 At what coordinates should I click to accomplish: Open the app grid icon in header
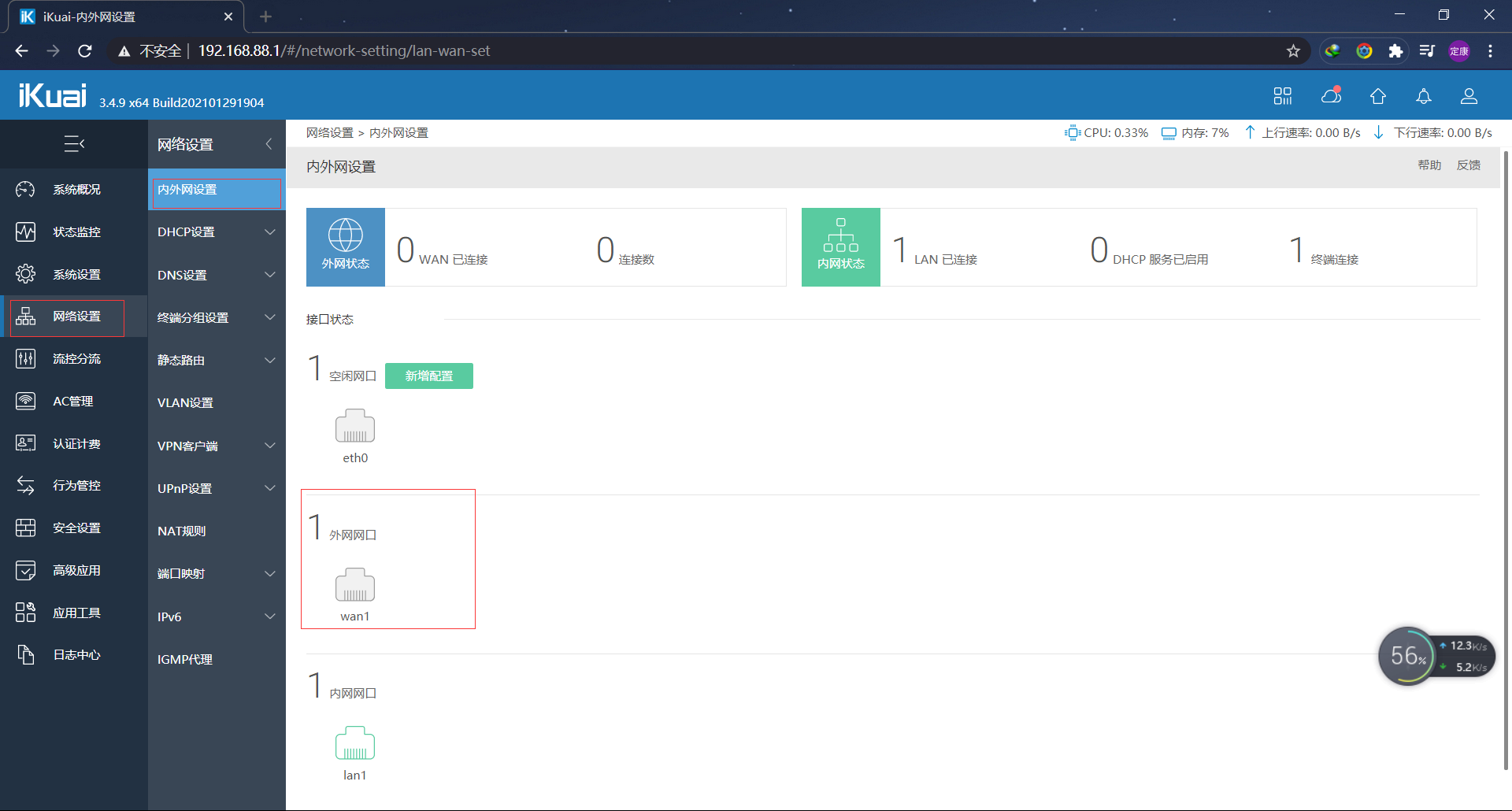(1283, 96)
